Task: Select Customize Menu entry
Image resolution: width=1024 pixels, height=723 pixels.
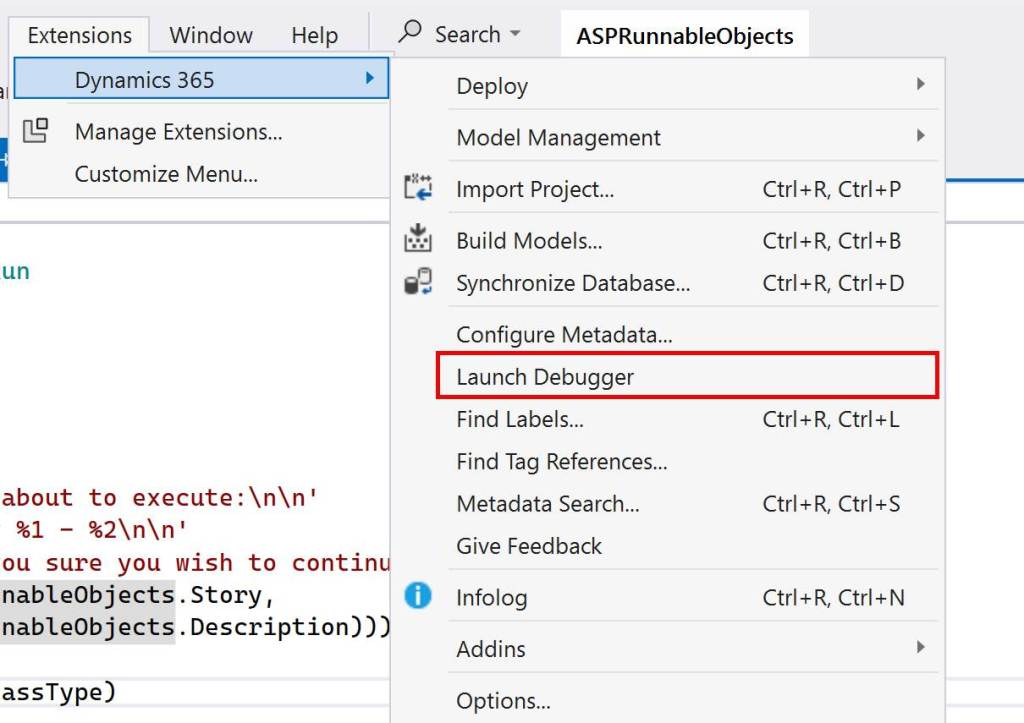Action: 166,174
